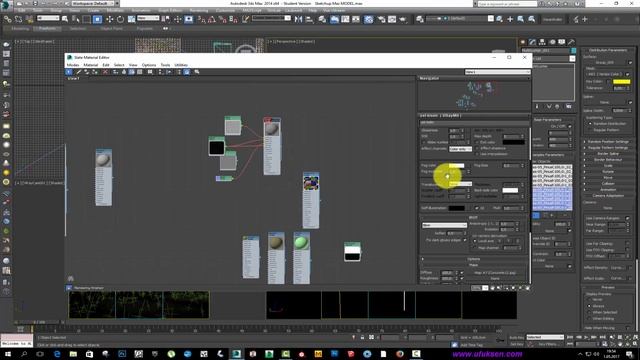Viewport: 640px width, 360px height.
Task: Switch to the Modify command panel tab
Action: click(532, 42)
